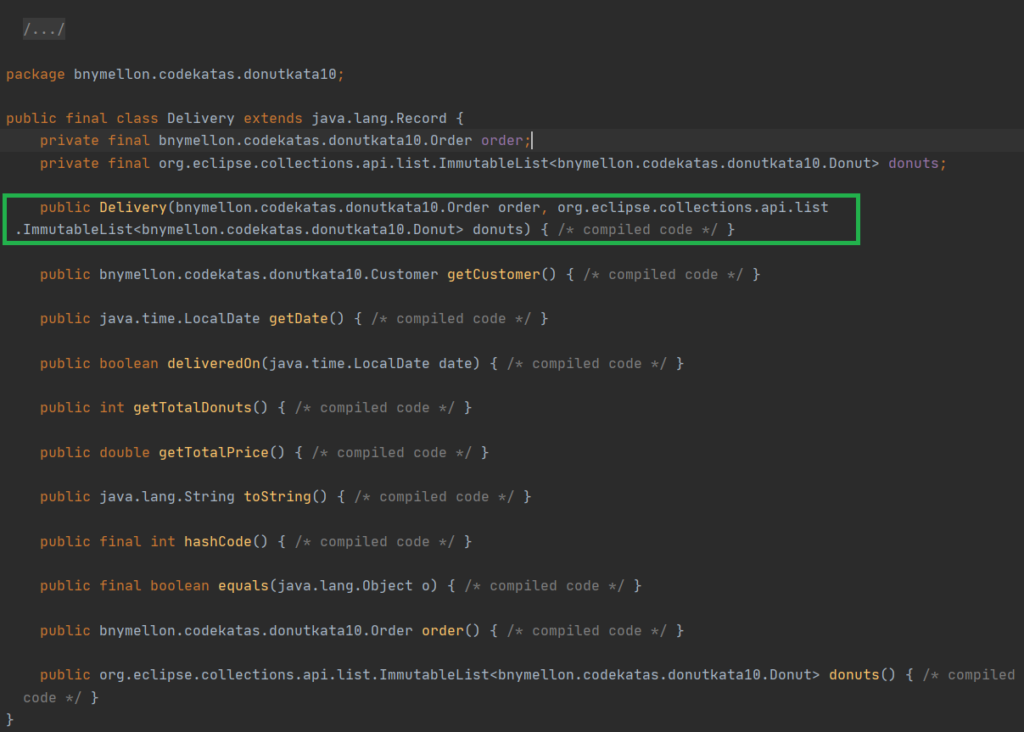Click the donuts() accessor method name
The image size is (1024, 732).
854,675
